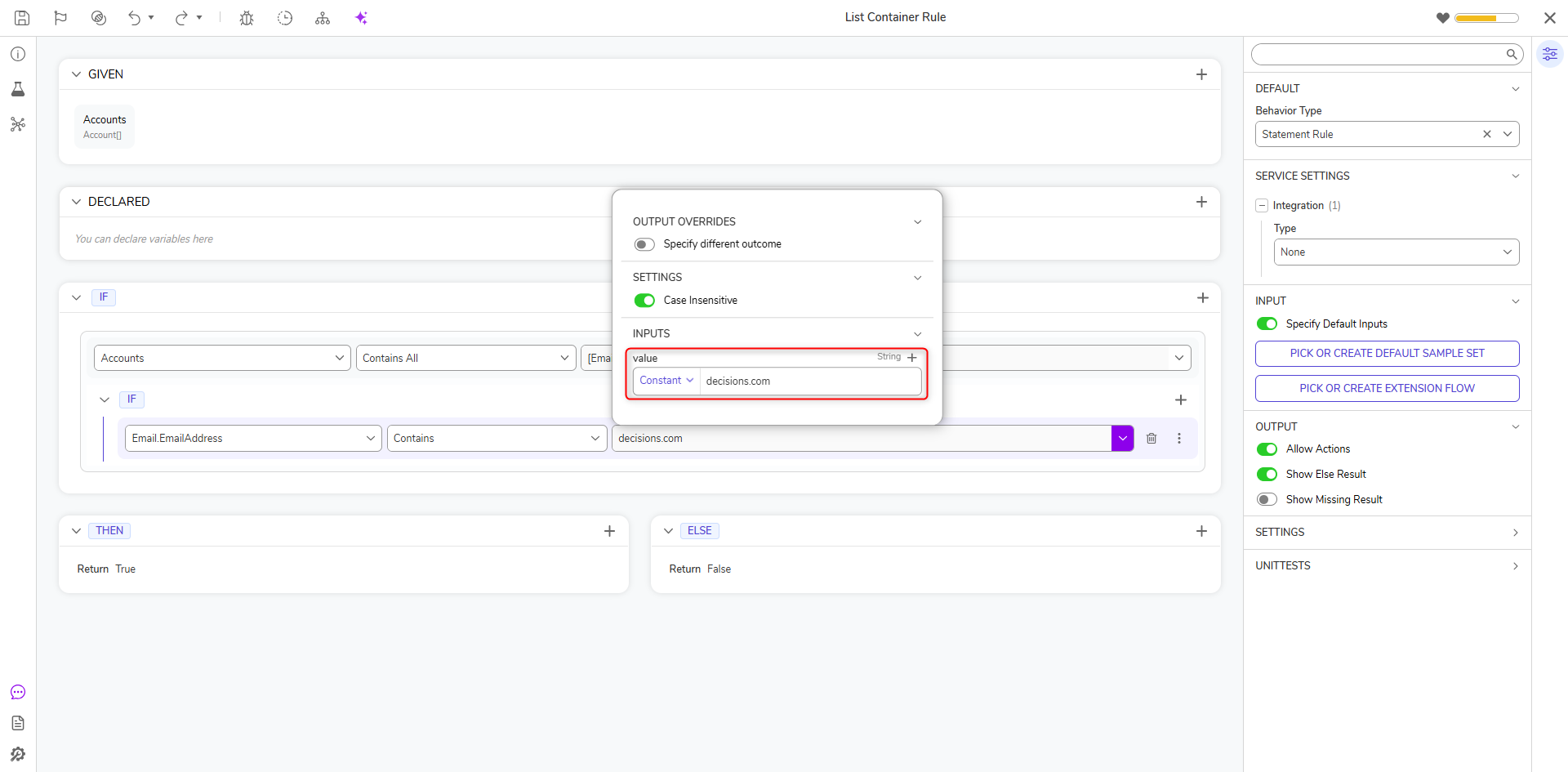Collapse the THEN section chevron
Screen dimensions: 1568x772
coord(76,531)
